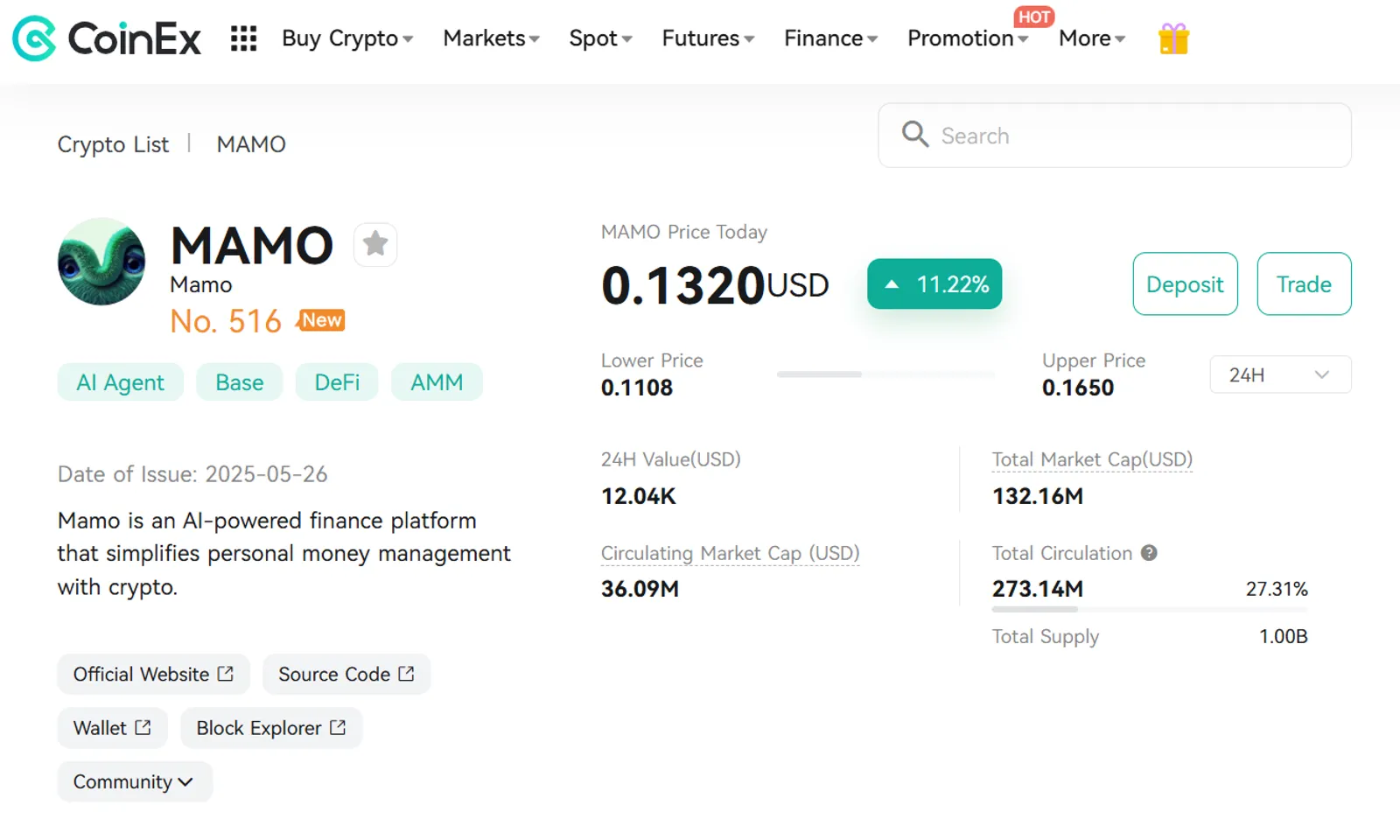This screenshot has height=840, width=1400.
Task: Click the MAMO breadcrumb item
Action: [251, 144]
